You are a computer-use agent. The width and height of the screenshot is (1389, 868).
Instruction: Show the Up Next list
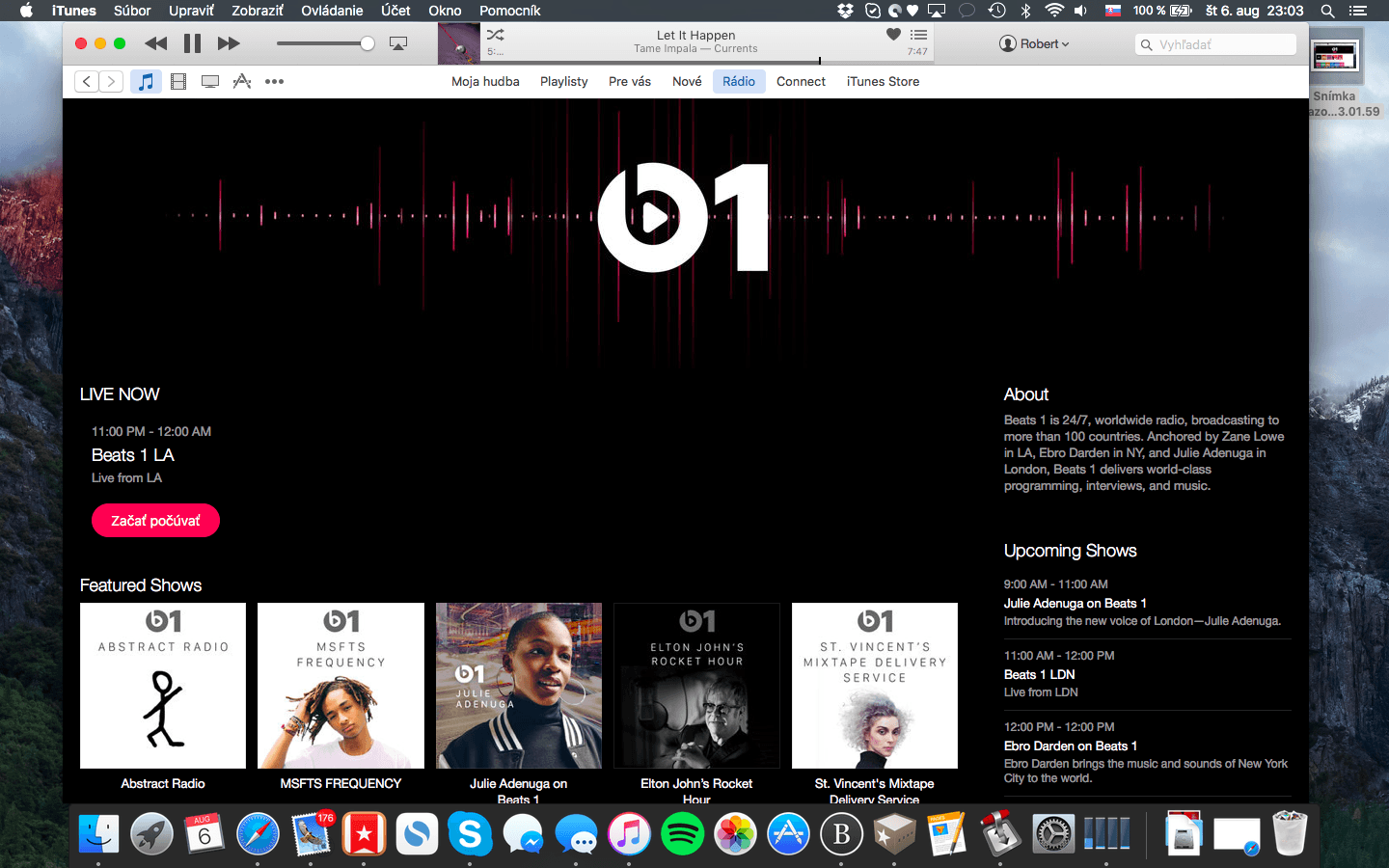918,35
